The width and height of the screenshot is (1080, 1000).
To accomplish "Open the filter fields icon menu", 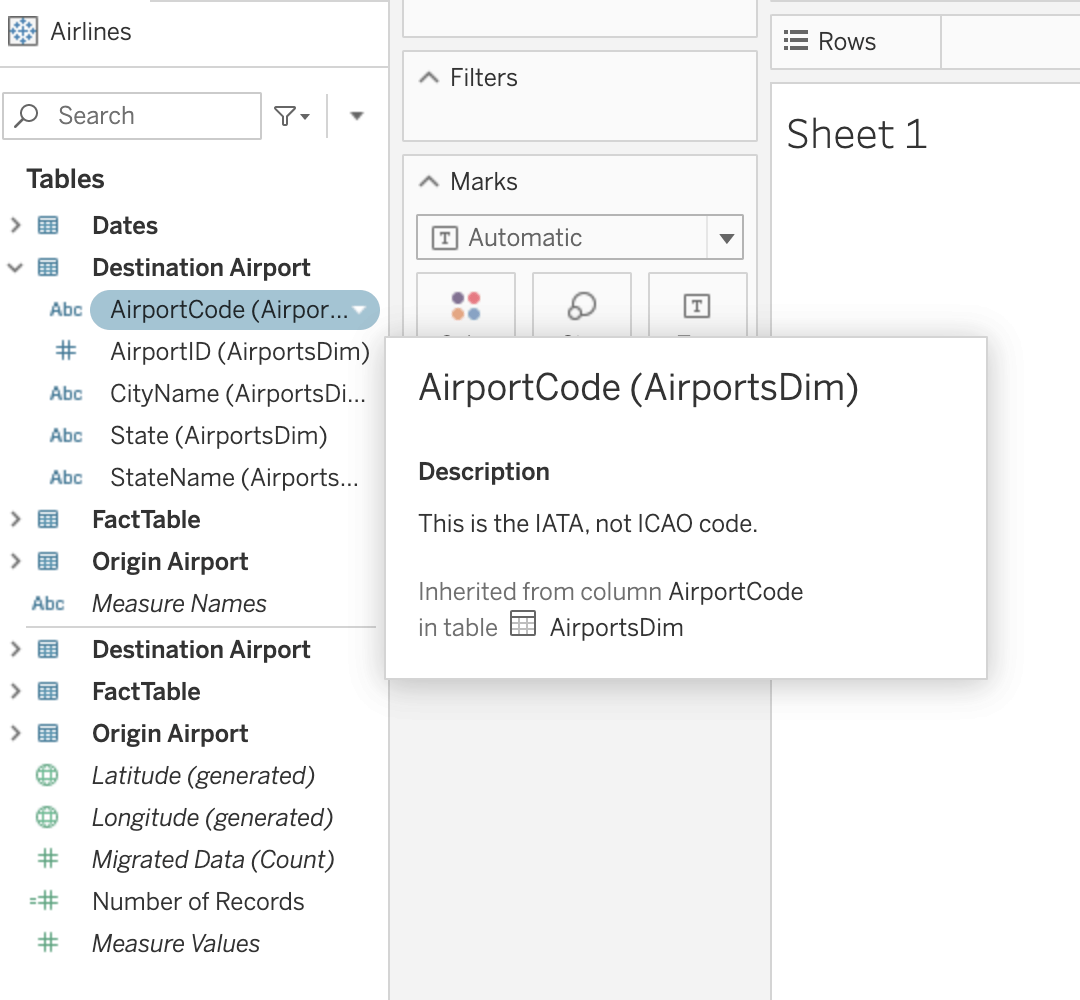I will click(x=291, y=116).
